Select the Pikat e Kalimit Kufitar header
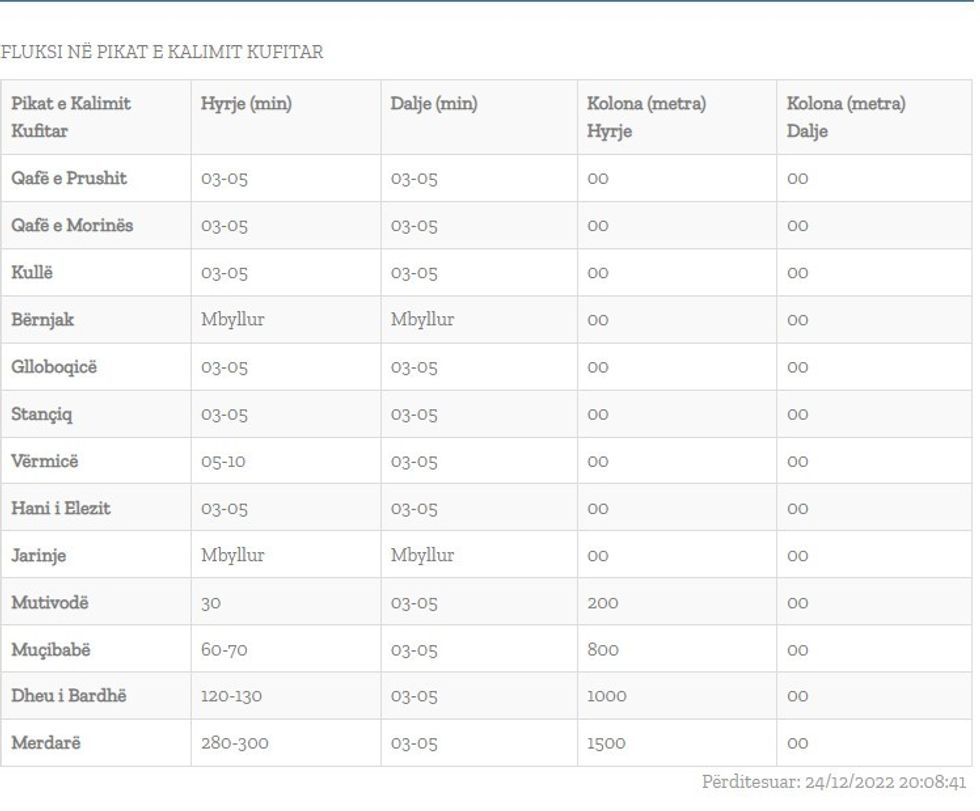 click(x=71, y=117)
